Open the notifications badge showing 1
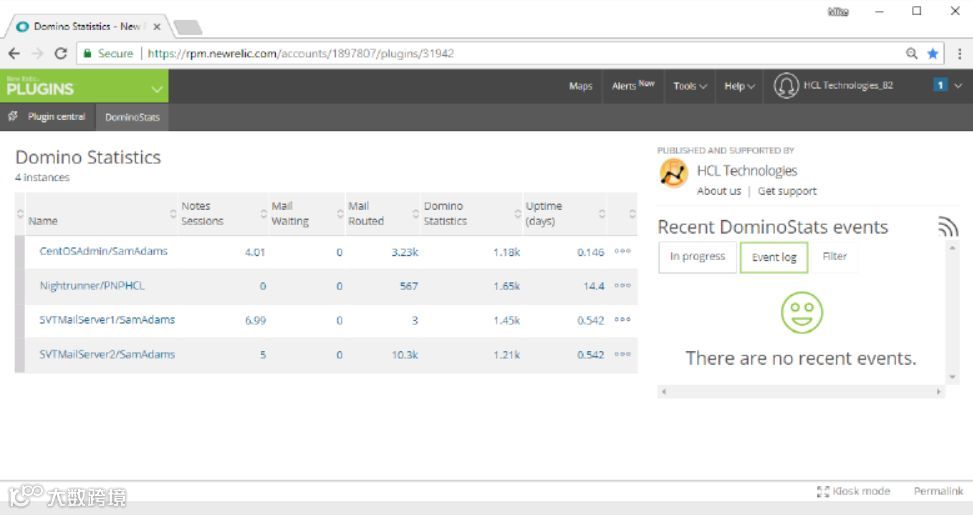 click(x=940, y=85)
